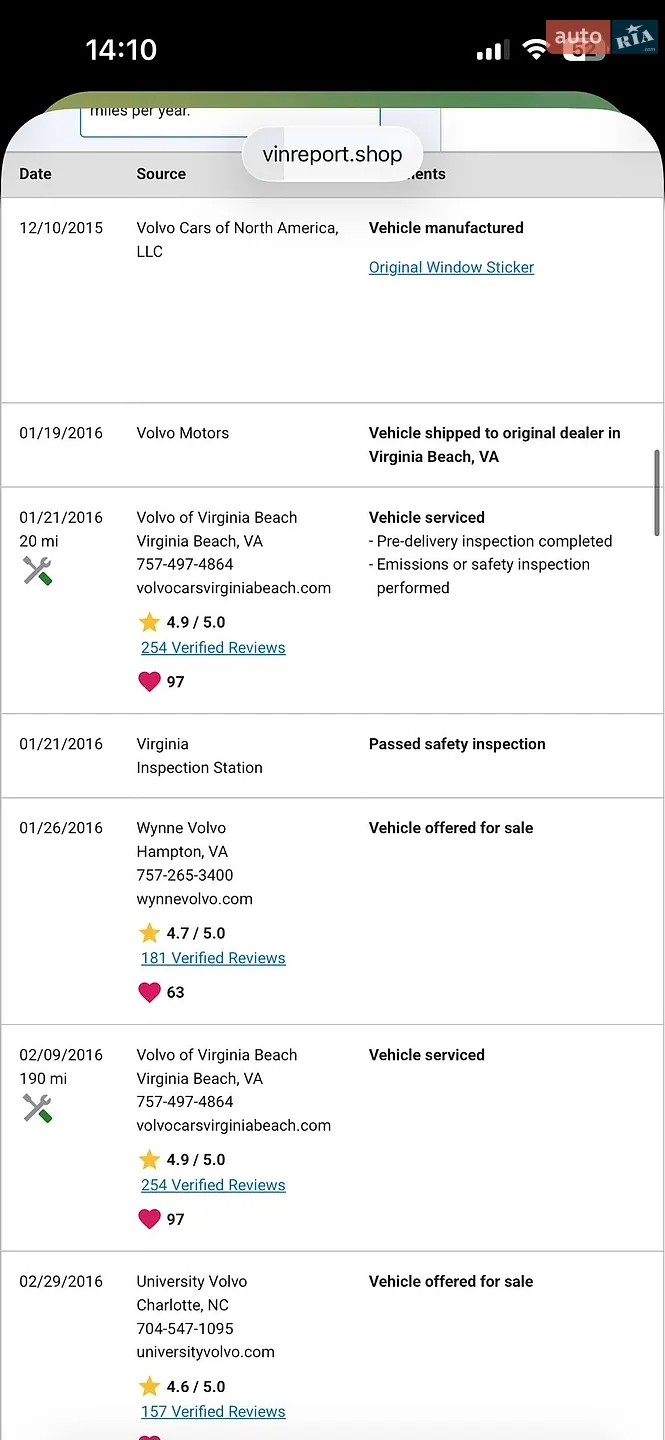
Task: Open 181 Verified Reviews for Wynne Volvo
Action: [213, 958]
